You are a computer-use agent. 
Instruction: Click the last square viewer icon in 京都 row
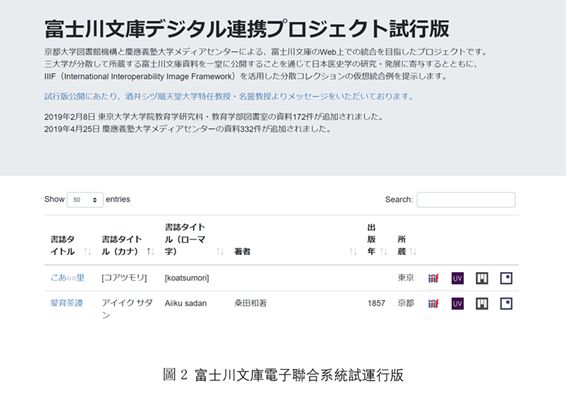506,303
